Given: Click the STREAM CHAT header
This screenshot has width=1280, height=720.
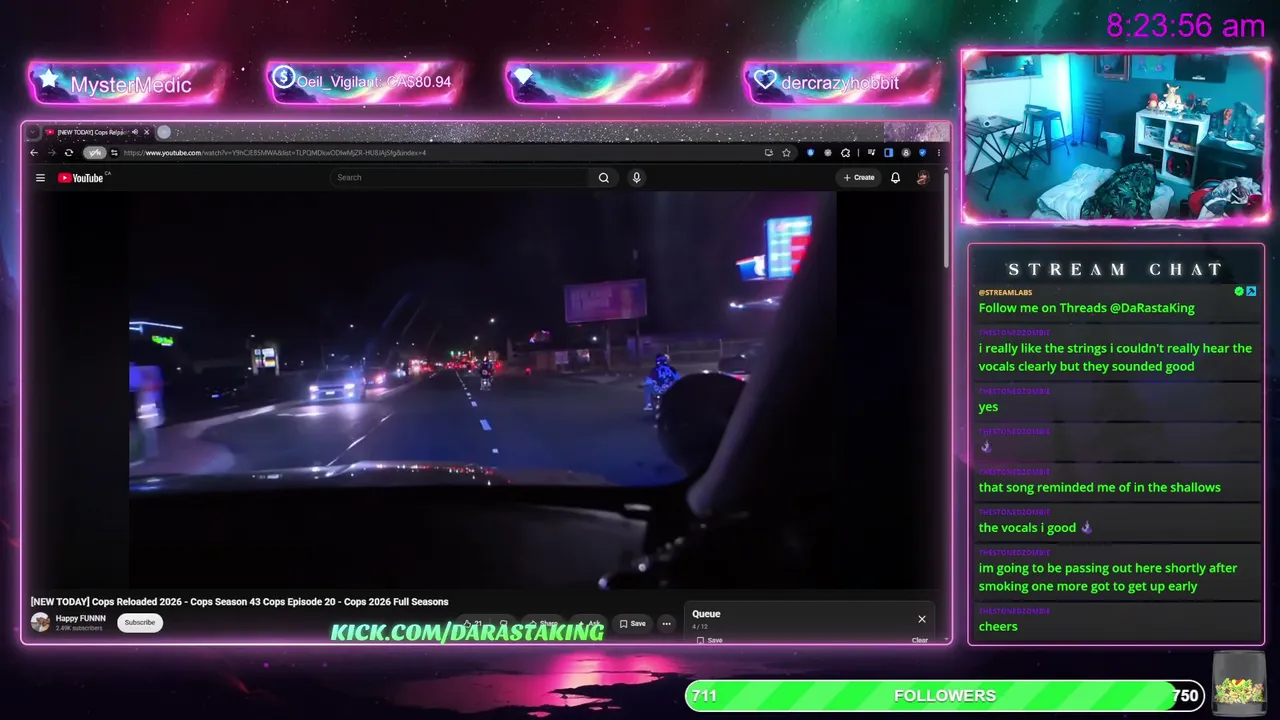Looking at the screenshot, I should (1116, 269).
